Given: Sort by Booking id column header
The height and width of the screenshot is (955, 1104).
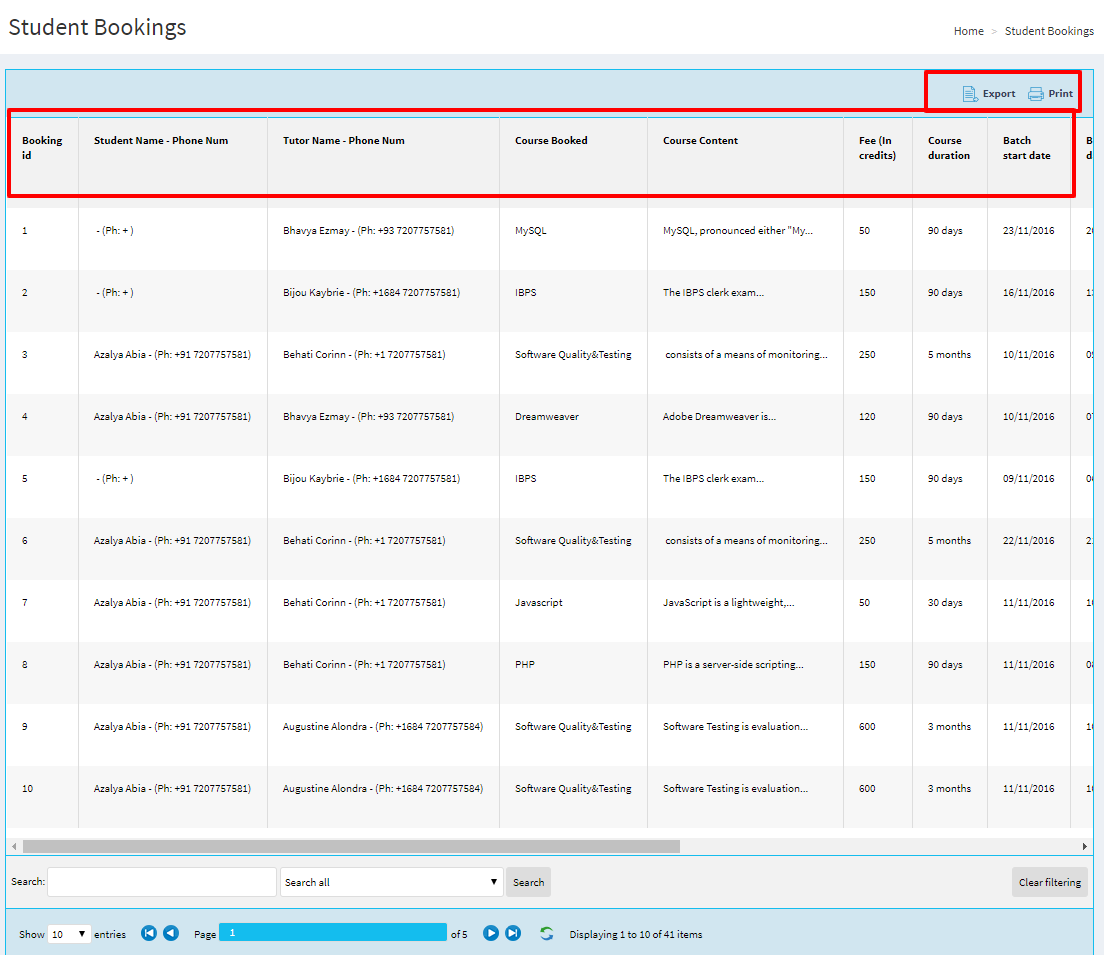Looking at the screenshot, I should click(x=42, y=148).
